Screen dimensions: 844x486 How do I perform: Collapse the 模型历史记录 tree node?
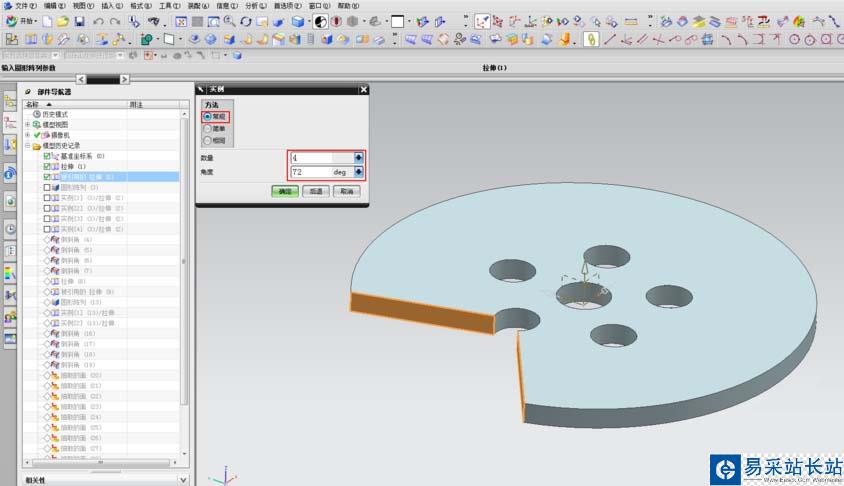click(x=27, y=145)
